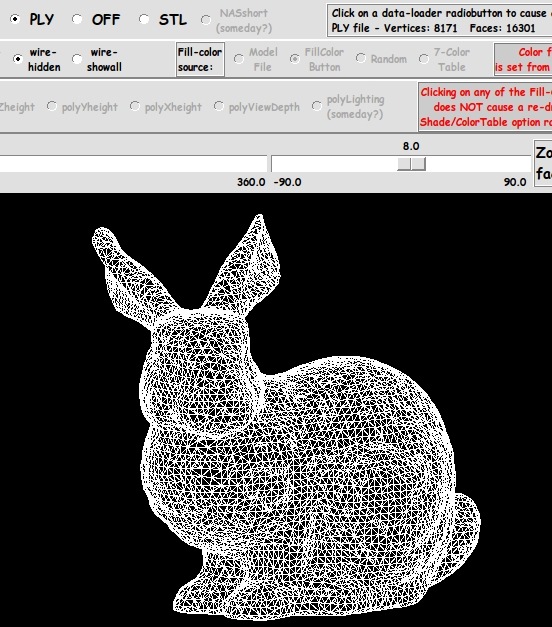Image resolution: width=552 pixels, height=627 pixels.
Task: Click the Zoom factor label box
Action: 543,163
